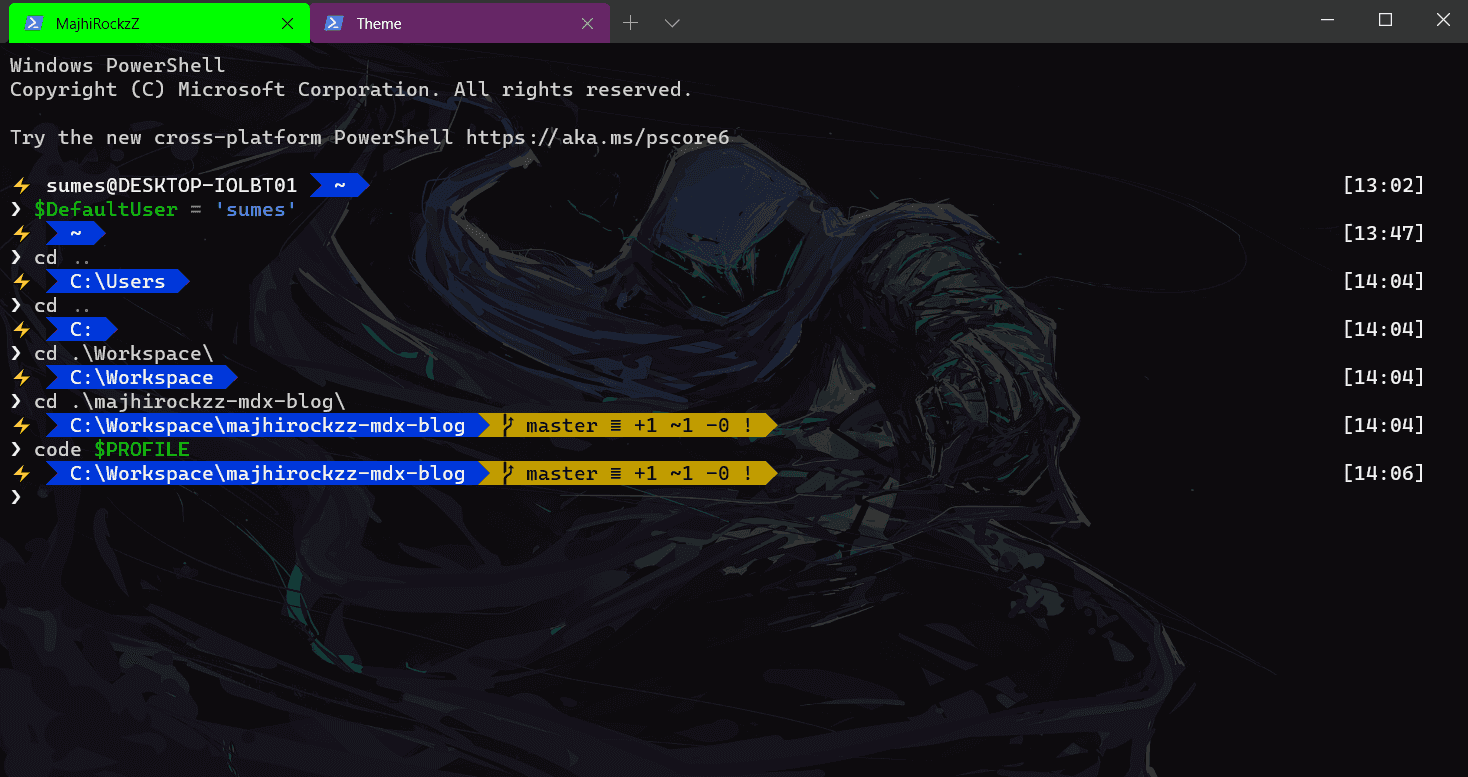Screen dimensions: 1468x777
Task: Close the terminal window
Action: (x=1441, y=20)
